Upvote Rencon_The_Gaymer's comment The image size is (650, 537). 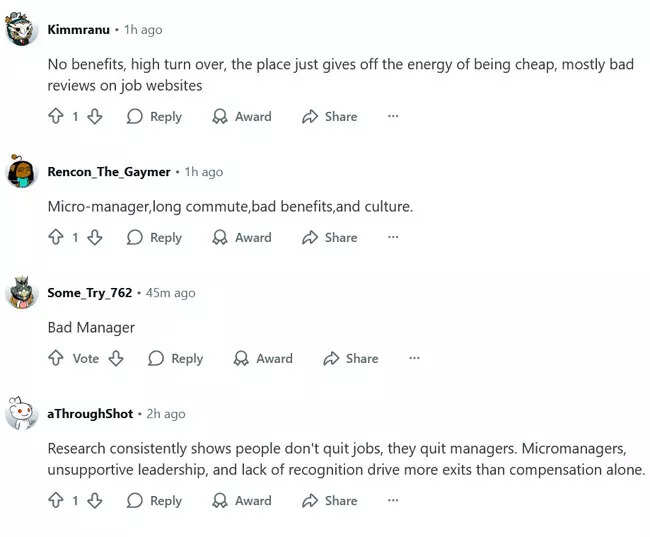click(x=56, y=238)
